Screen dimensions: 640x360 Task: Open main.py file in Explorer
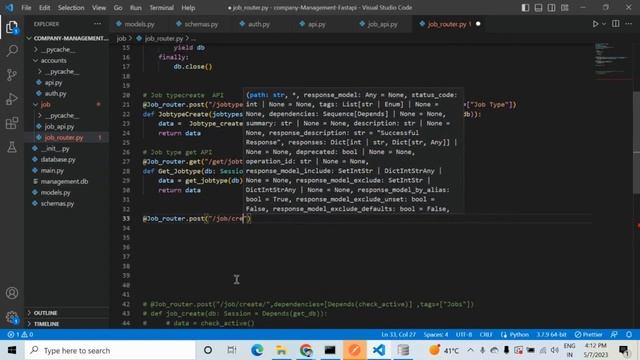point(52,171)
